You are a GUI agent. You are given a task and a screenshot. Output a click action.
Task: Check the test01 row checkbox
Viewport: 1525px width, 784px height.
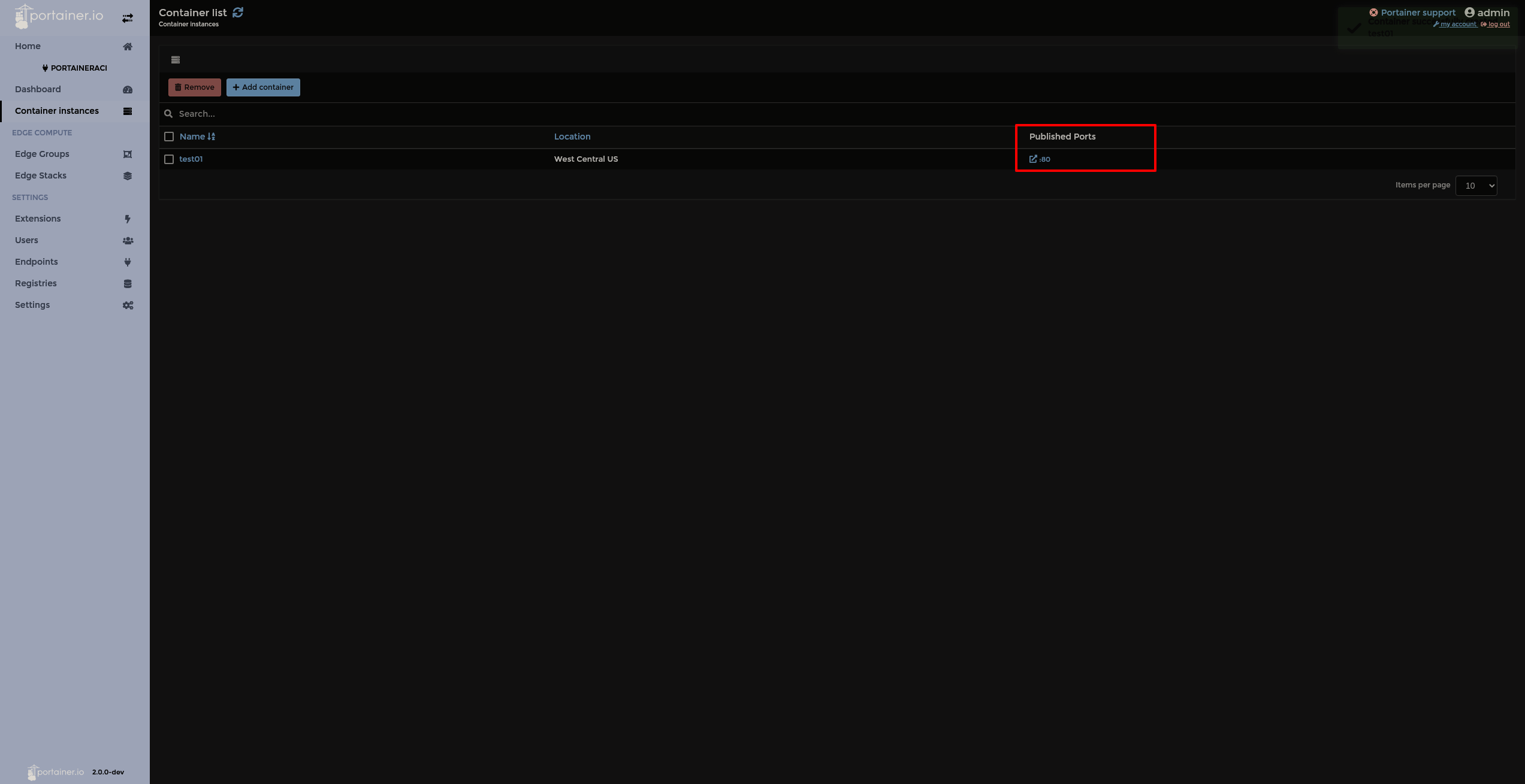pos(169,159)
